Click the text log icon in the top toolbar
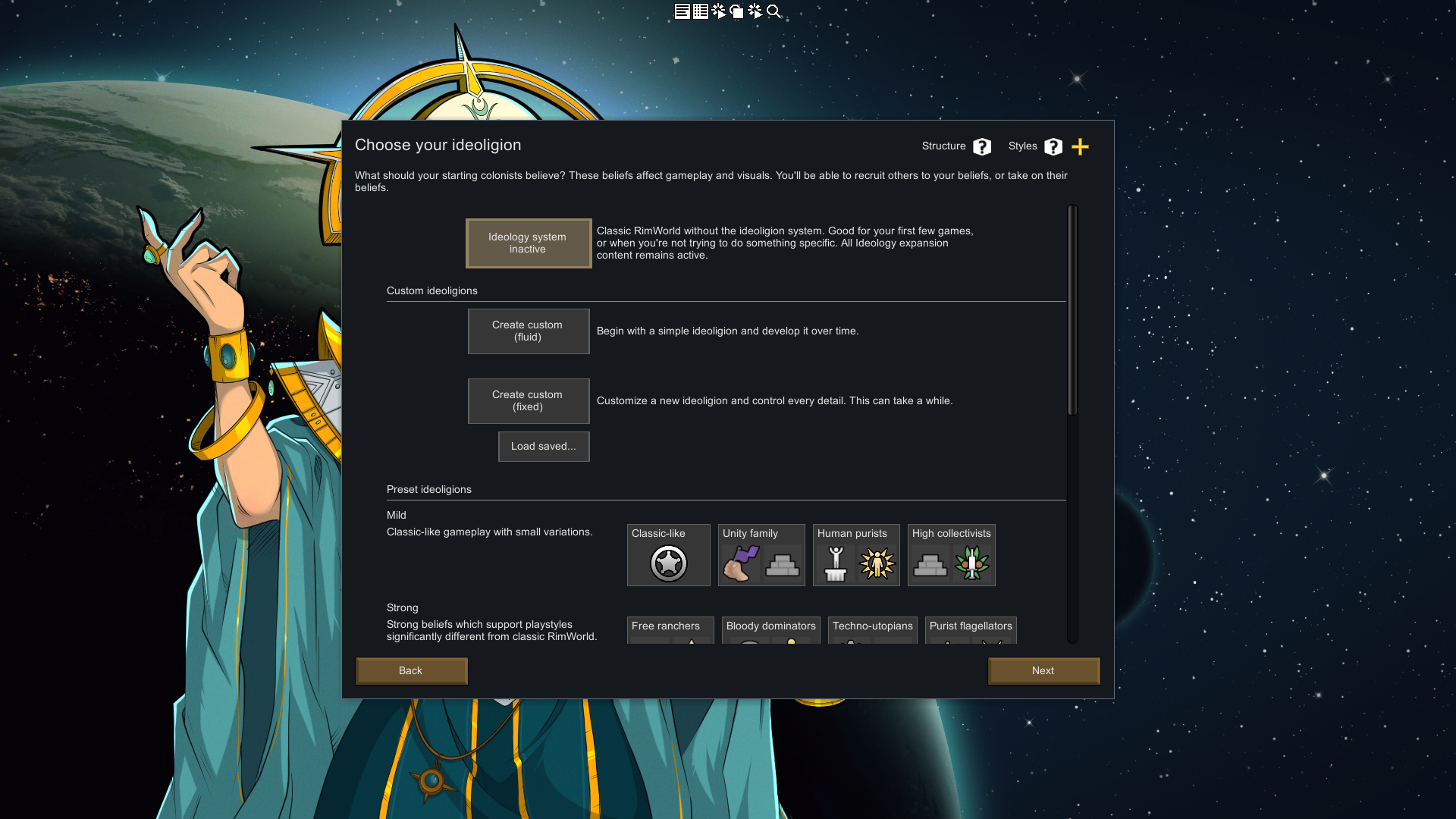This screenshot has height=819, width=1456. point(682,11)
